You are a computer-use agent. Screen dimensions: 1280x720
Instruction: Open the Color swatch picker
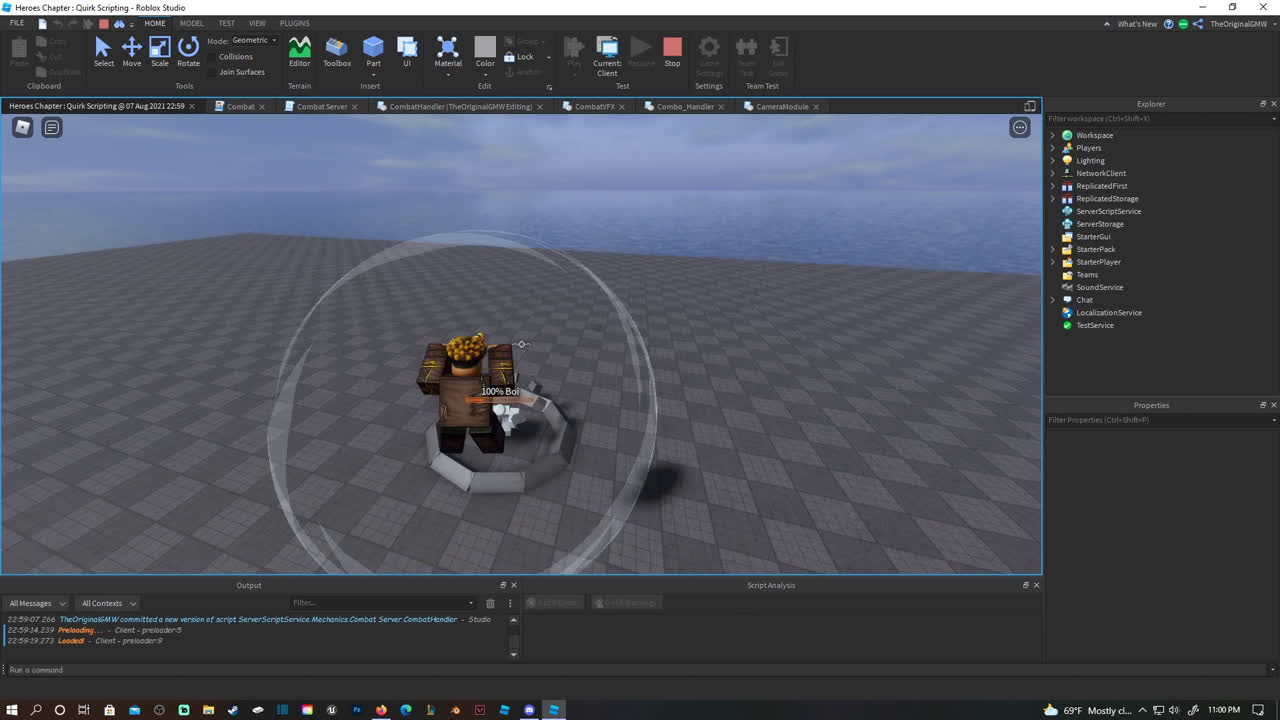[485, 52]
